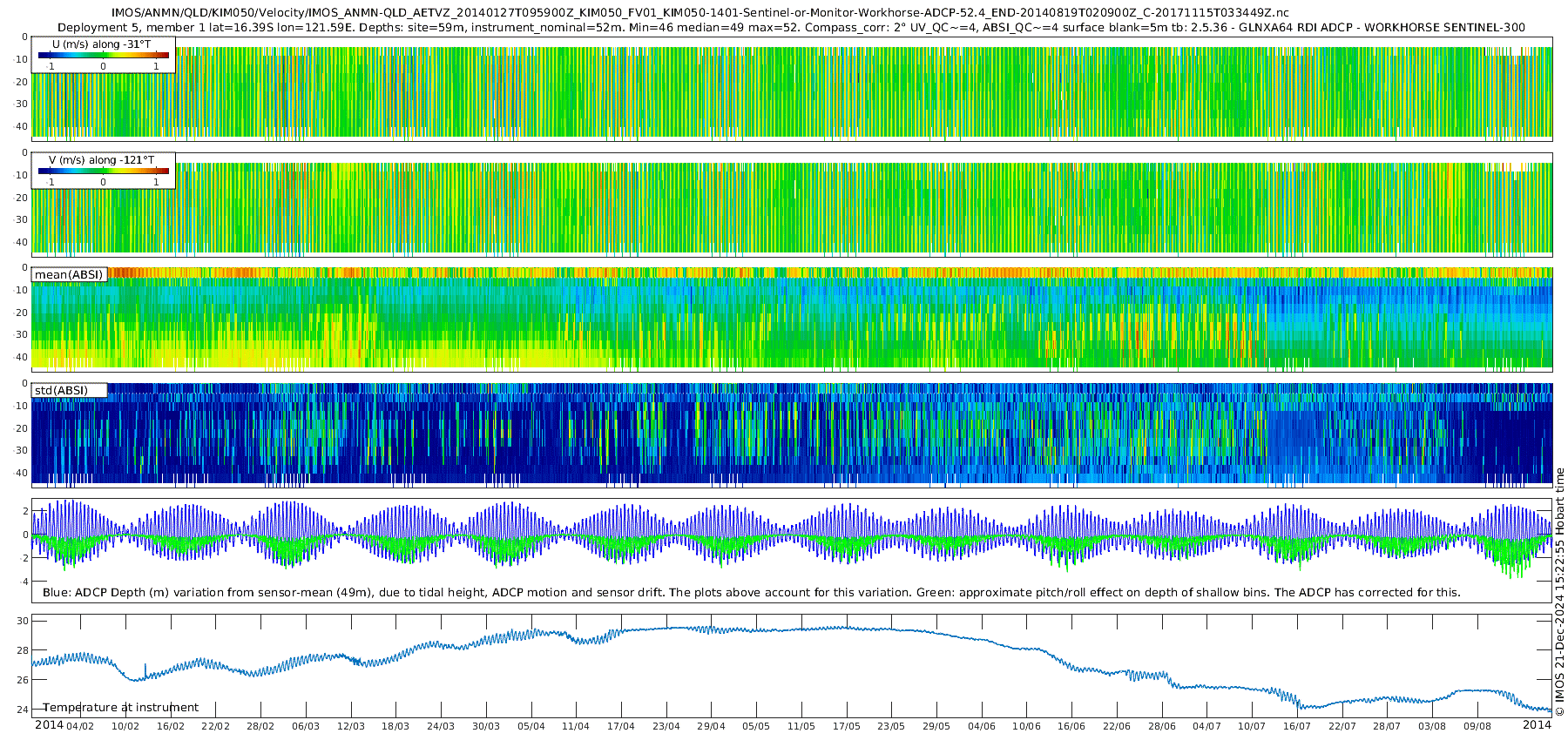
Task: Select the 10/06 date tick
Action: [1026, 726]
